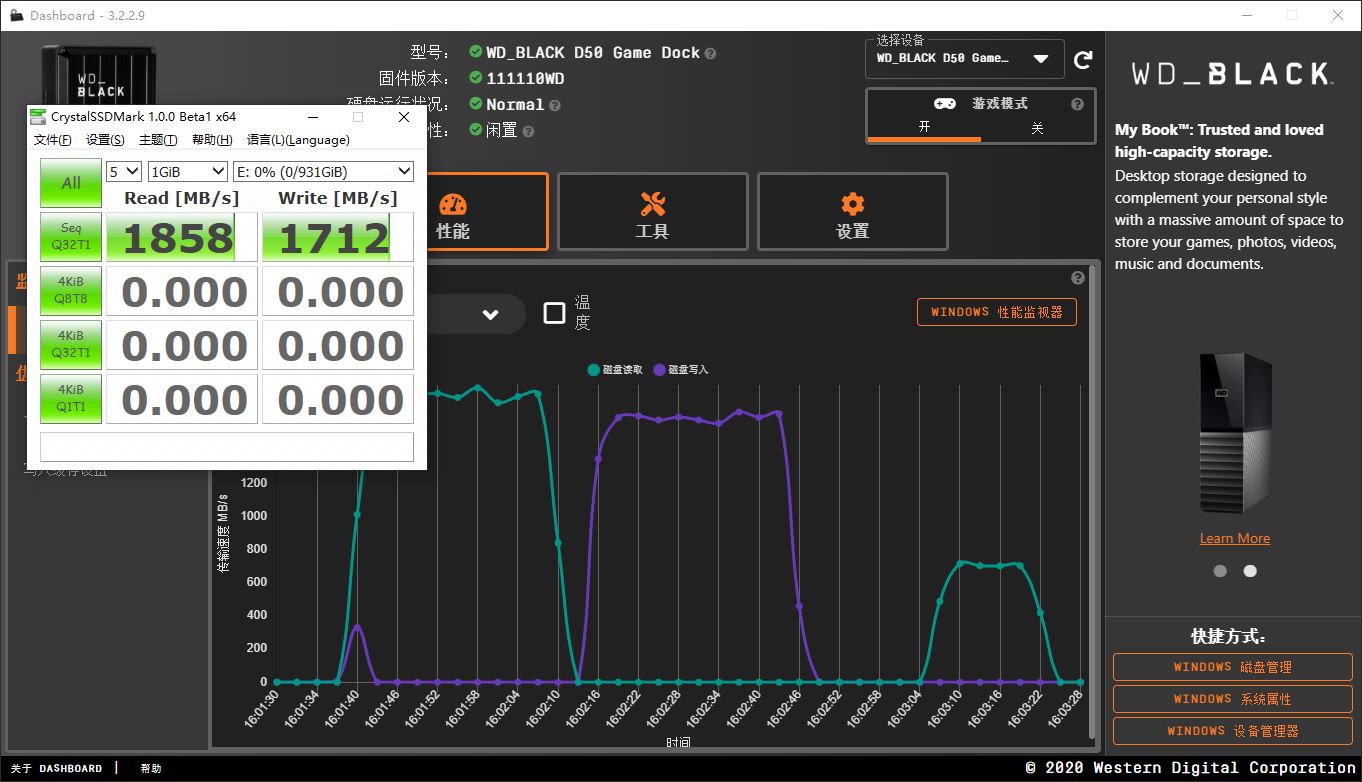Click 关于 DASHBOARD in footer

(x=57, y=768)
